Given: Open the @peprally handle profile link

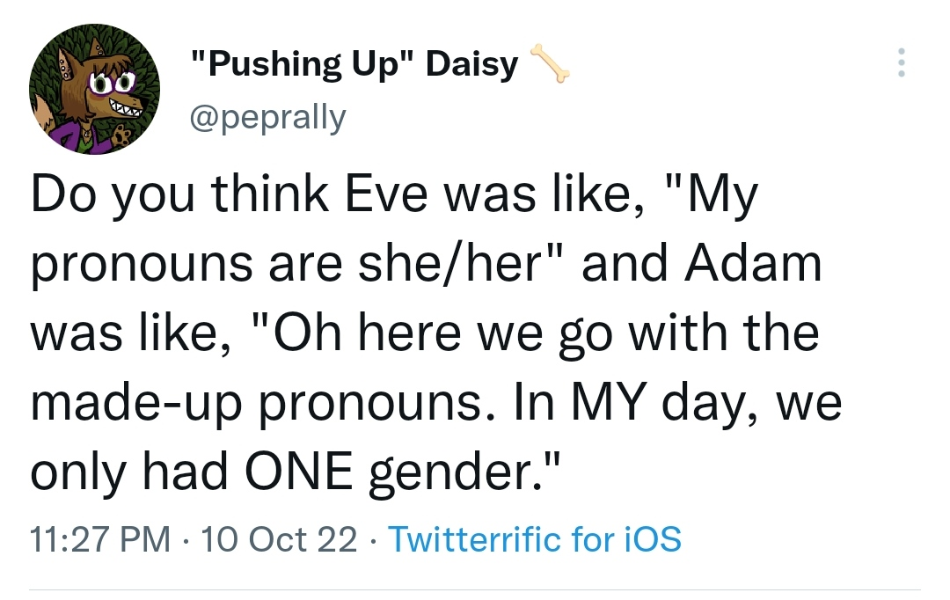Looking at the screenshot, I should [267, 117].
